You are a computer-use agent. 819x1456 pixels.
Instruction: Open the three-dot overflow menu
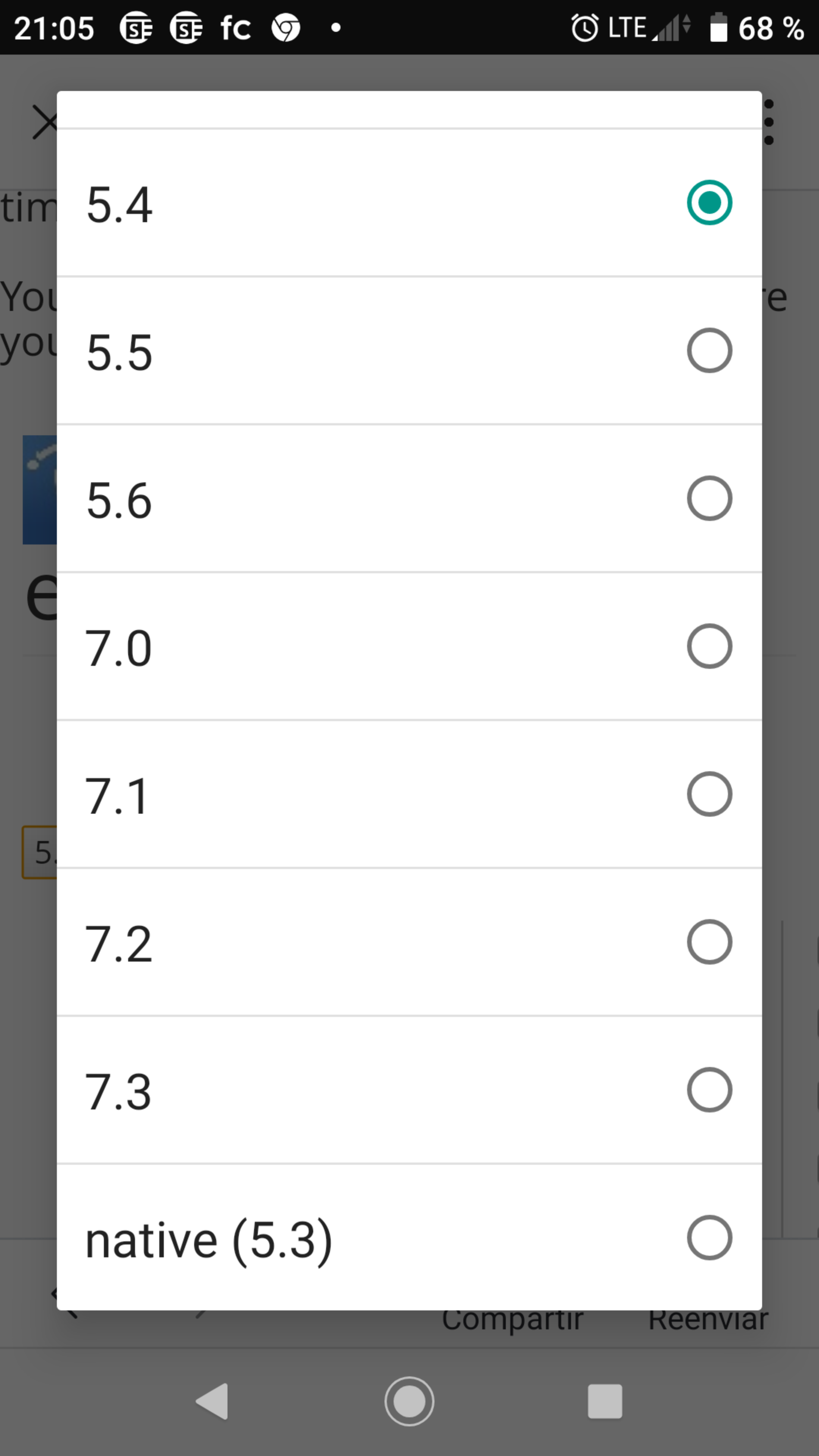[768, 122]
